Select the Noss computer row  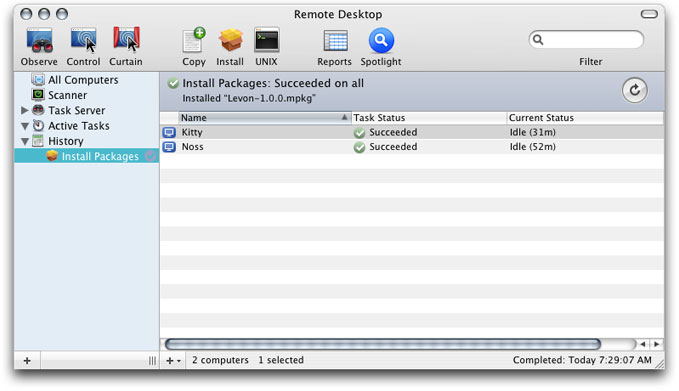[x=411, y=147]
